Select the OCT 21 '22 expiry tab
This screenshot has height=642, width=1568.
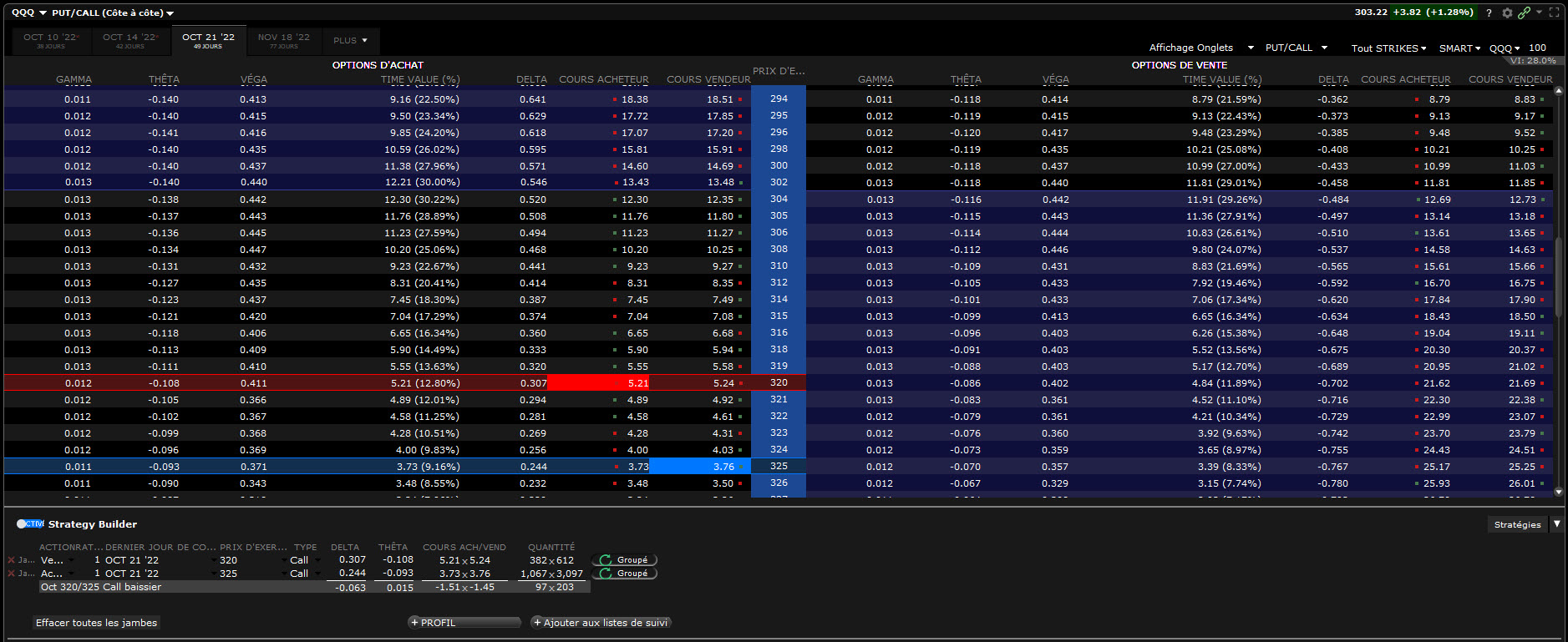coord(208,40)
